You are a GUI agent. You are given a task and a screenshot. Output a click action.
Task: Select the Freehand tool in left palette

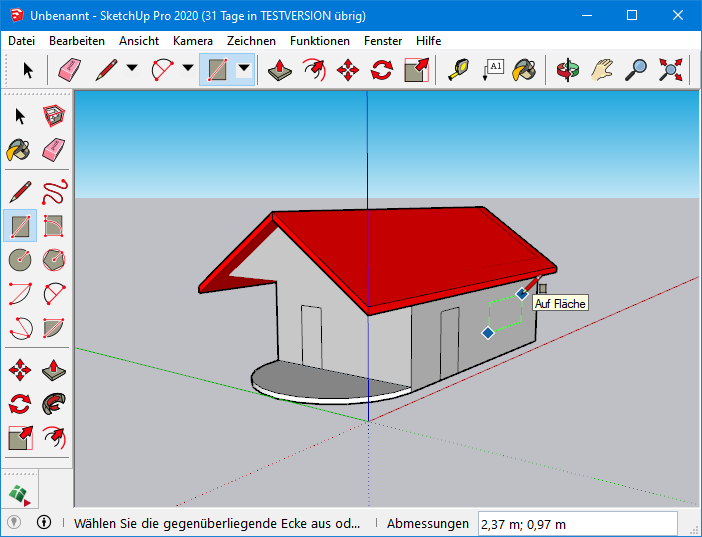(54, 190)
